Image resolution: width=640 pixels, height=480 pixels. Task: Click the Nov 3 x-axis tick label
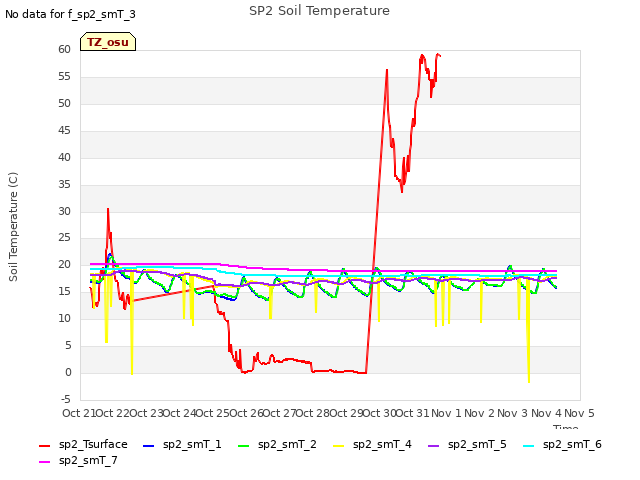click(x=512, y=413)
